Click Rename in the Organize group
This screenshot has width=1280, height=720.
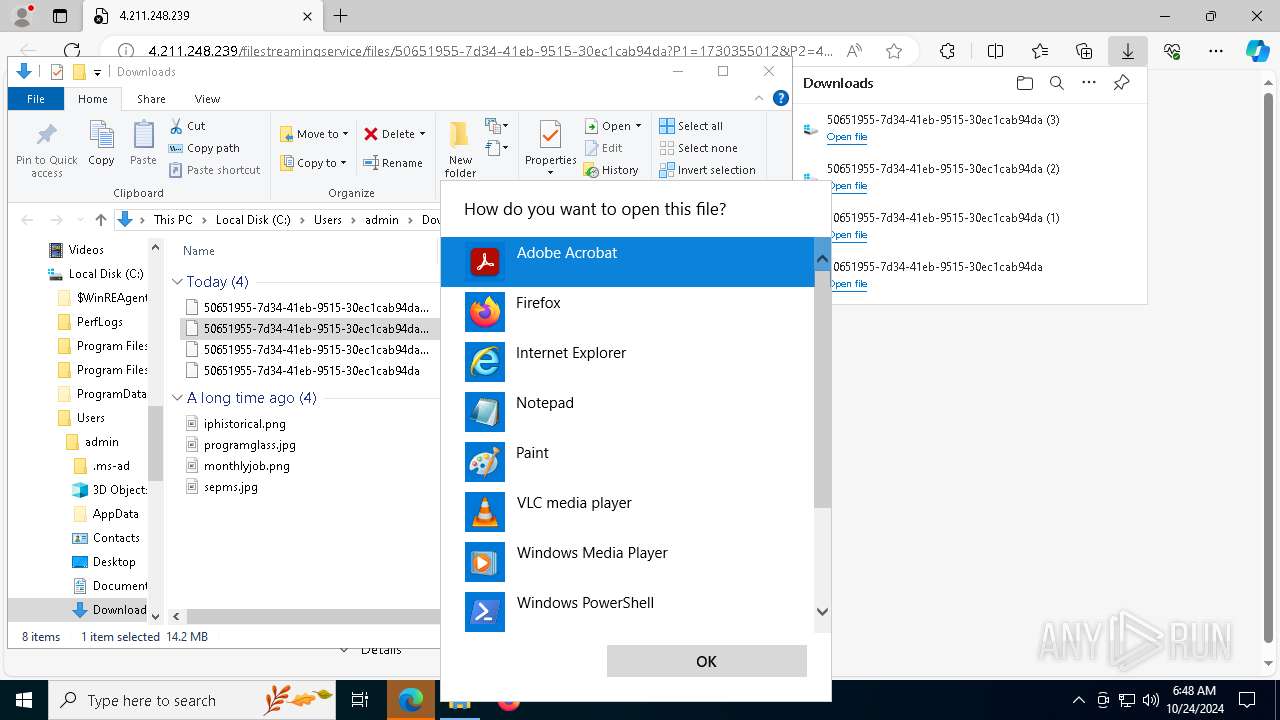(393, 163)
